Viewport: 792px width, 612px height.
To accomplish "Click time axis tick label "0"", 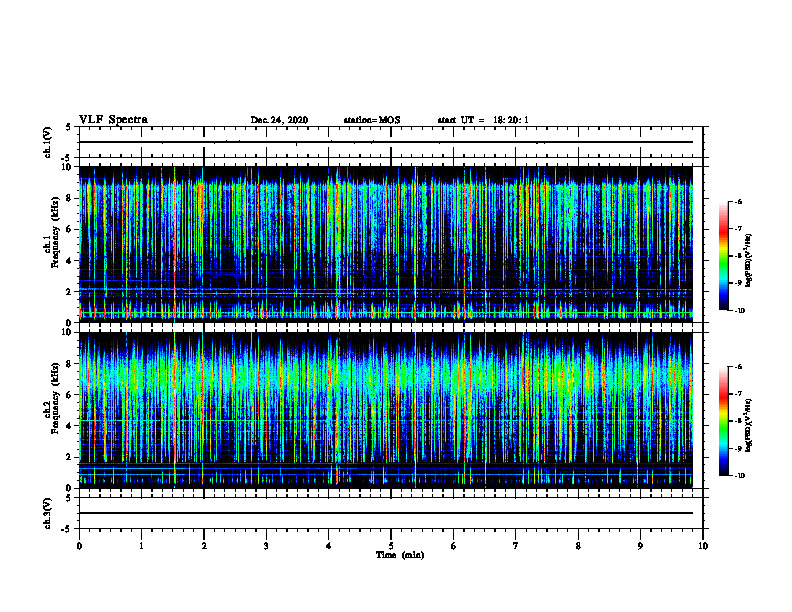I will tap(79, 546).
